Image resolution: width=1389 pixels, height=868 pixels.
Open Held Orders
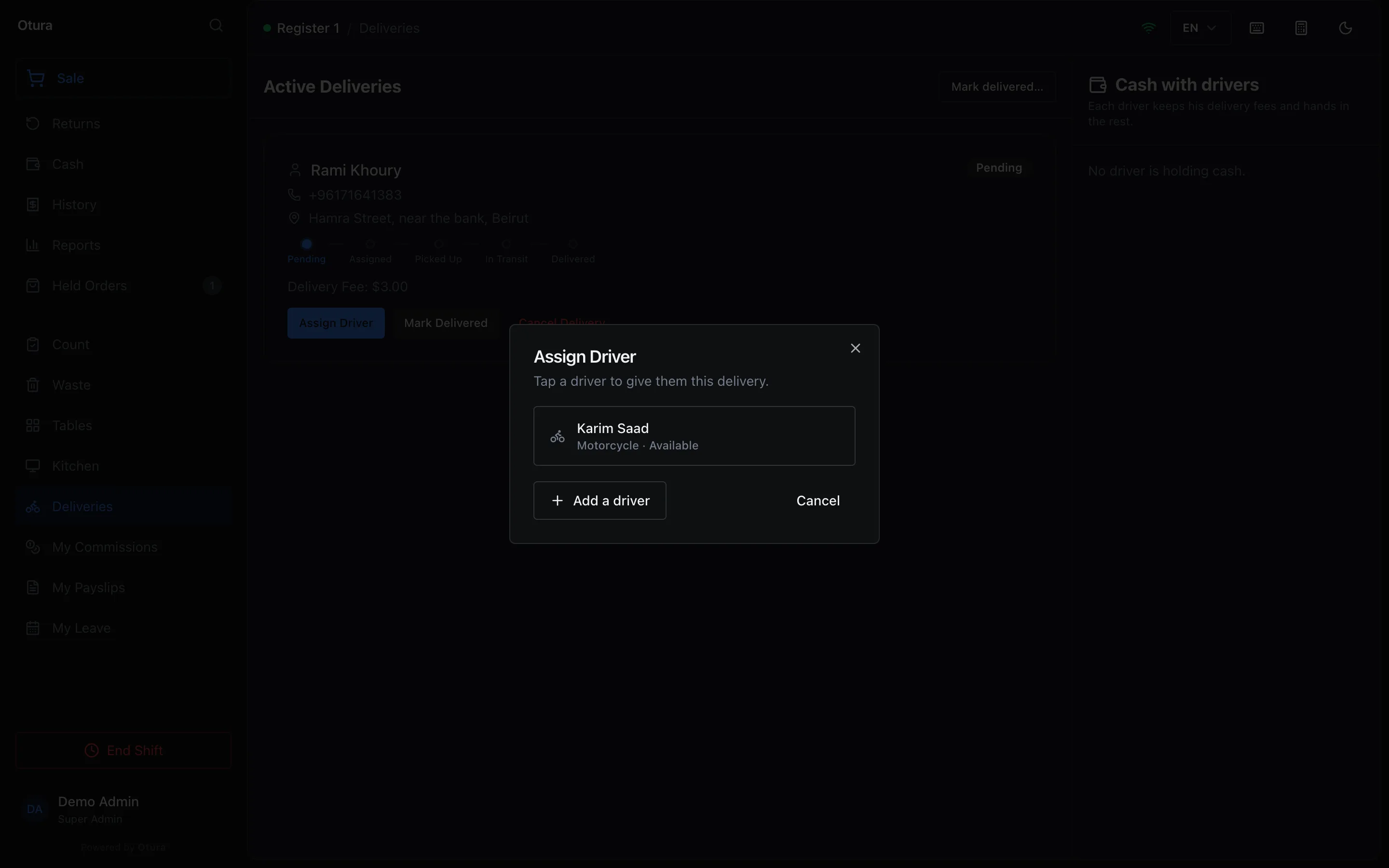[123, 286]
